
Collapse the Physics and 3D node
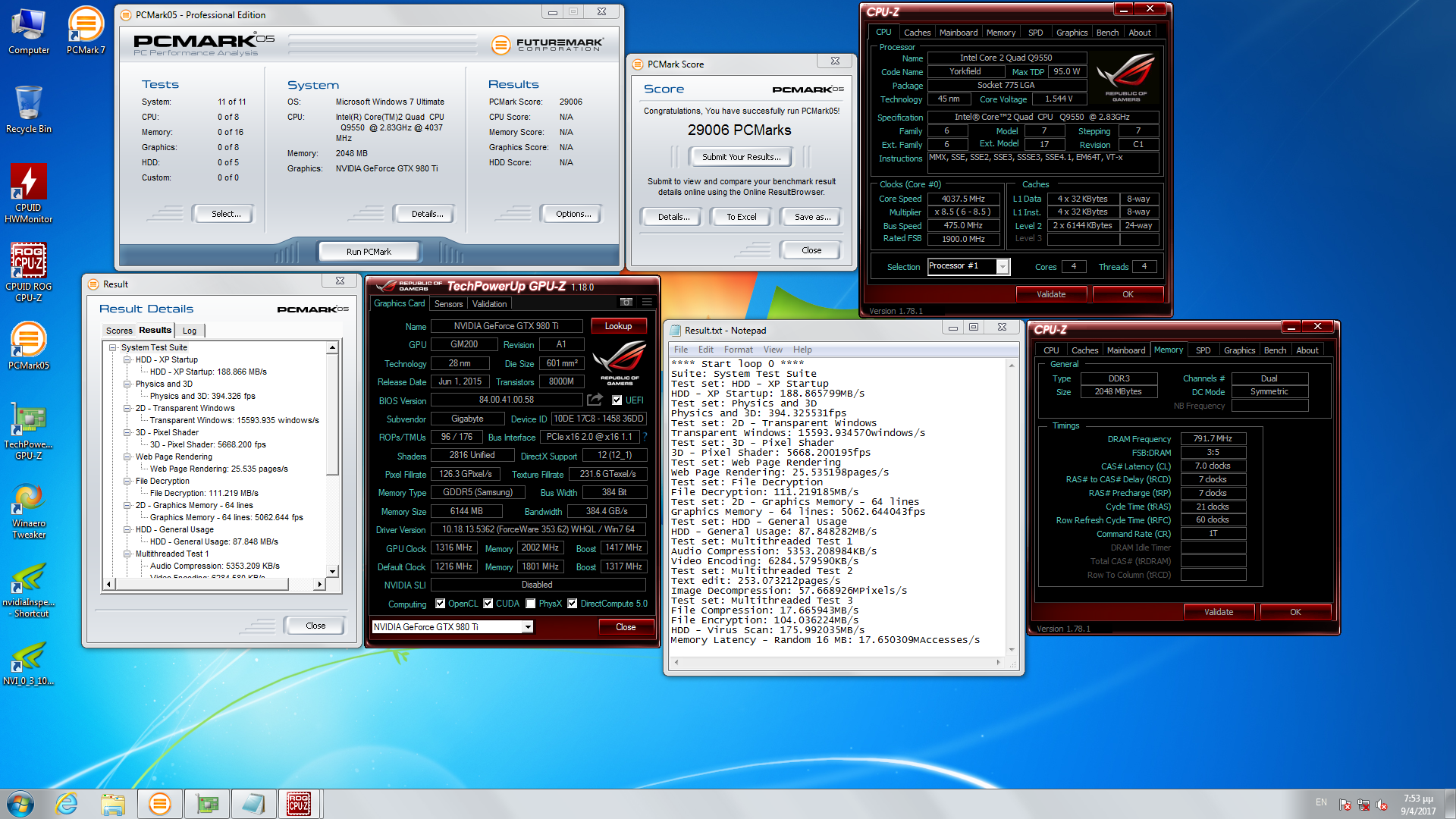127,384
